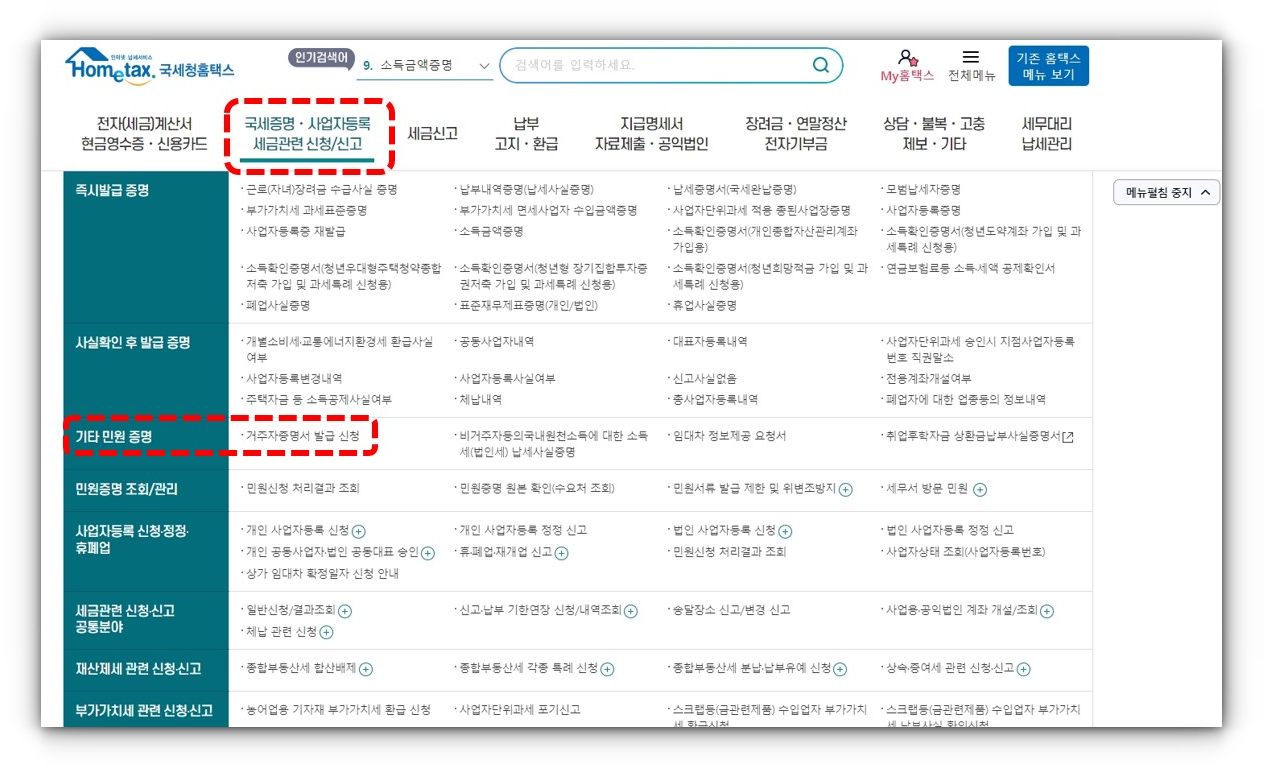Viewport: 1263px width, 769px height.
Task: Collapse menu with 메뉴펼침 중지 button
Action: [1166, 192]
